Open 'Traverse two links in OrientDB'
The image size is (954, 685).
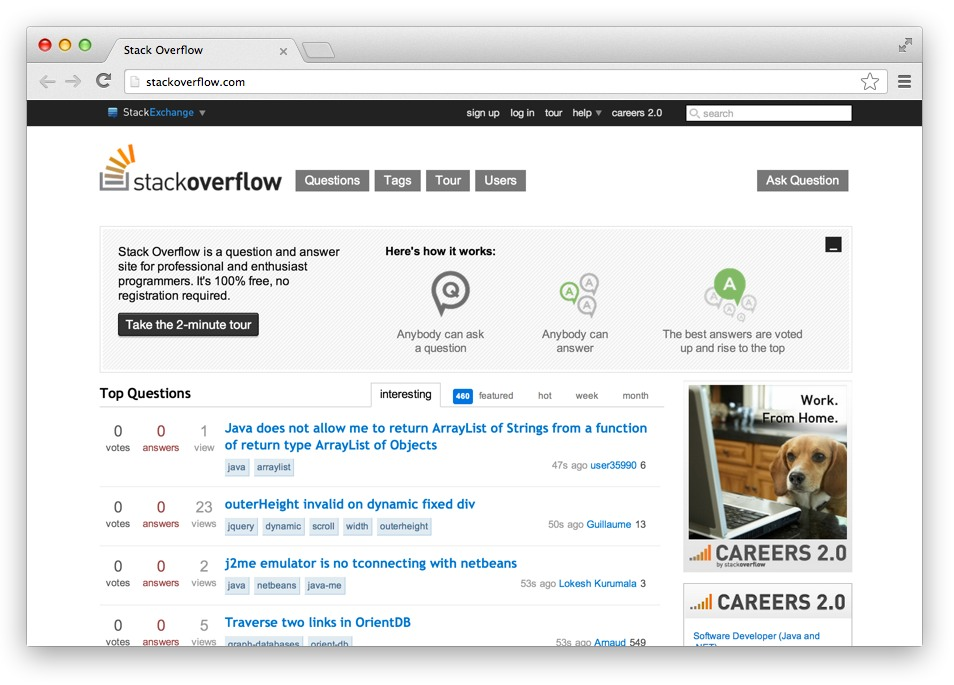pyautogui.click(x=318, y=622)
